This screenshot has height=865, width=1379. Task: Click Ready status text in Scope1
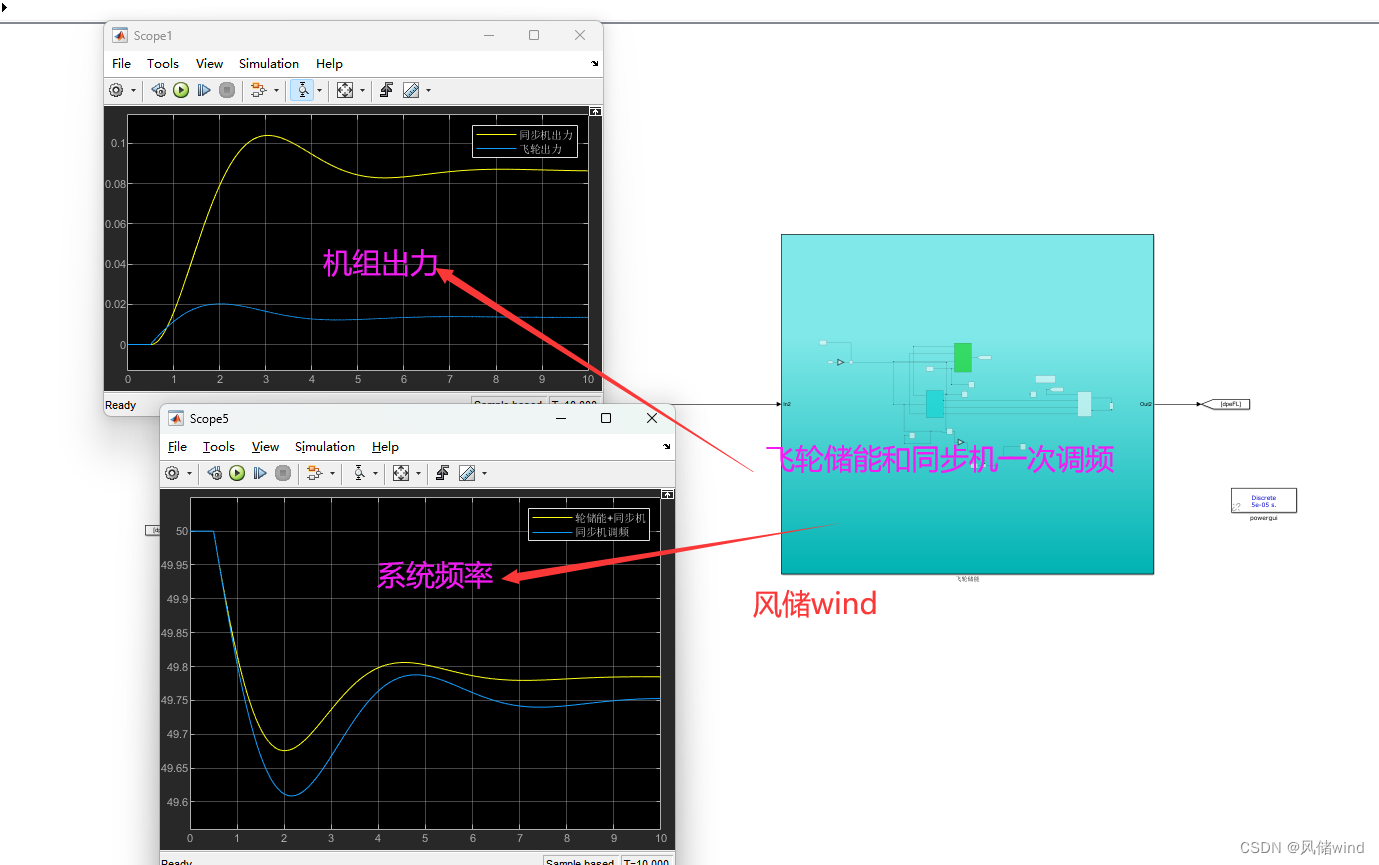click(x=121, y=405)
